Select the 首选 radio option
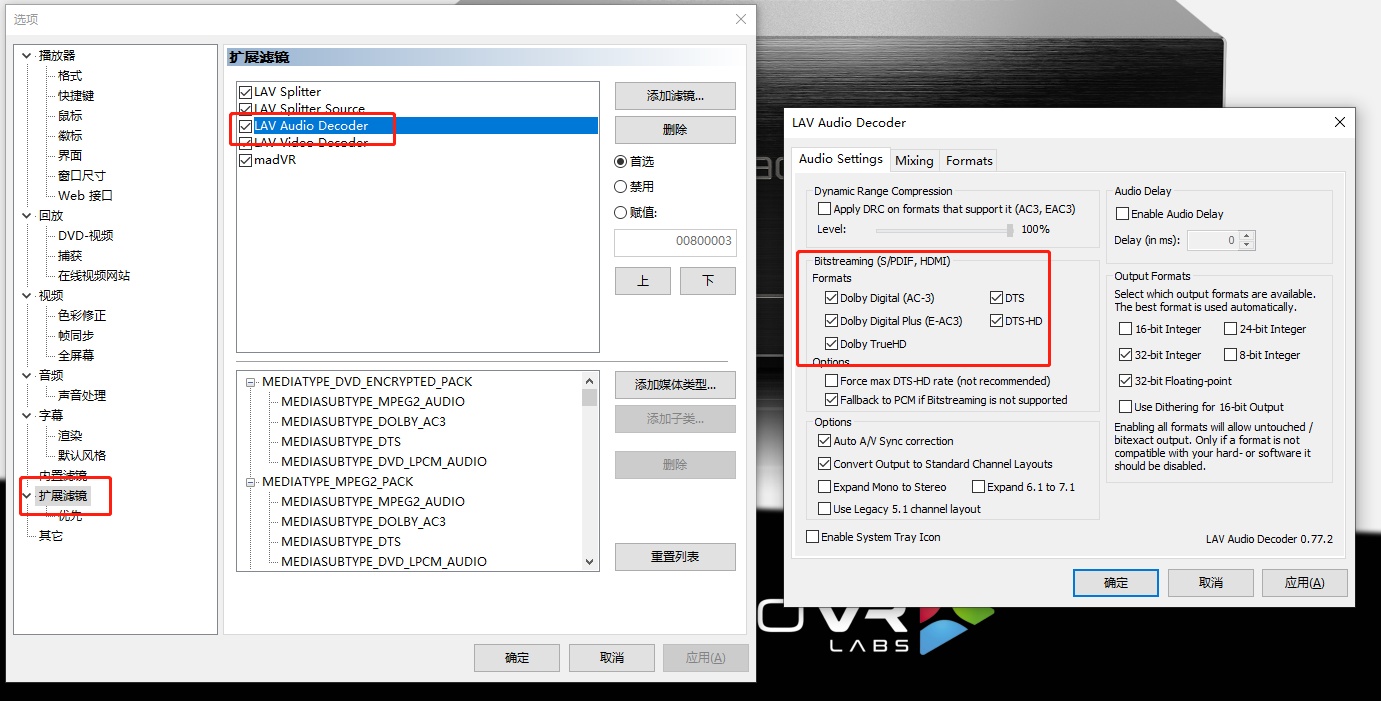 coord(620,161)
